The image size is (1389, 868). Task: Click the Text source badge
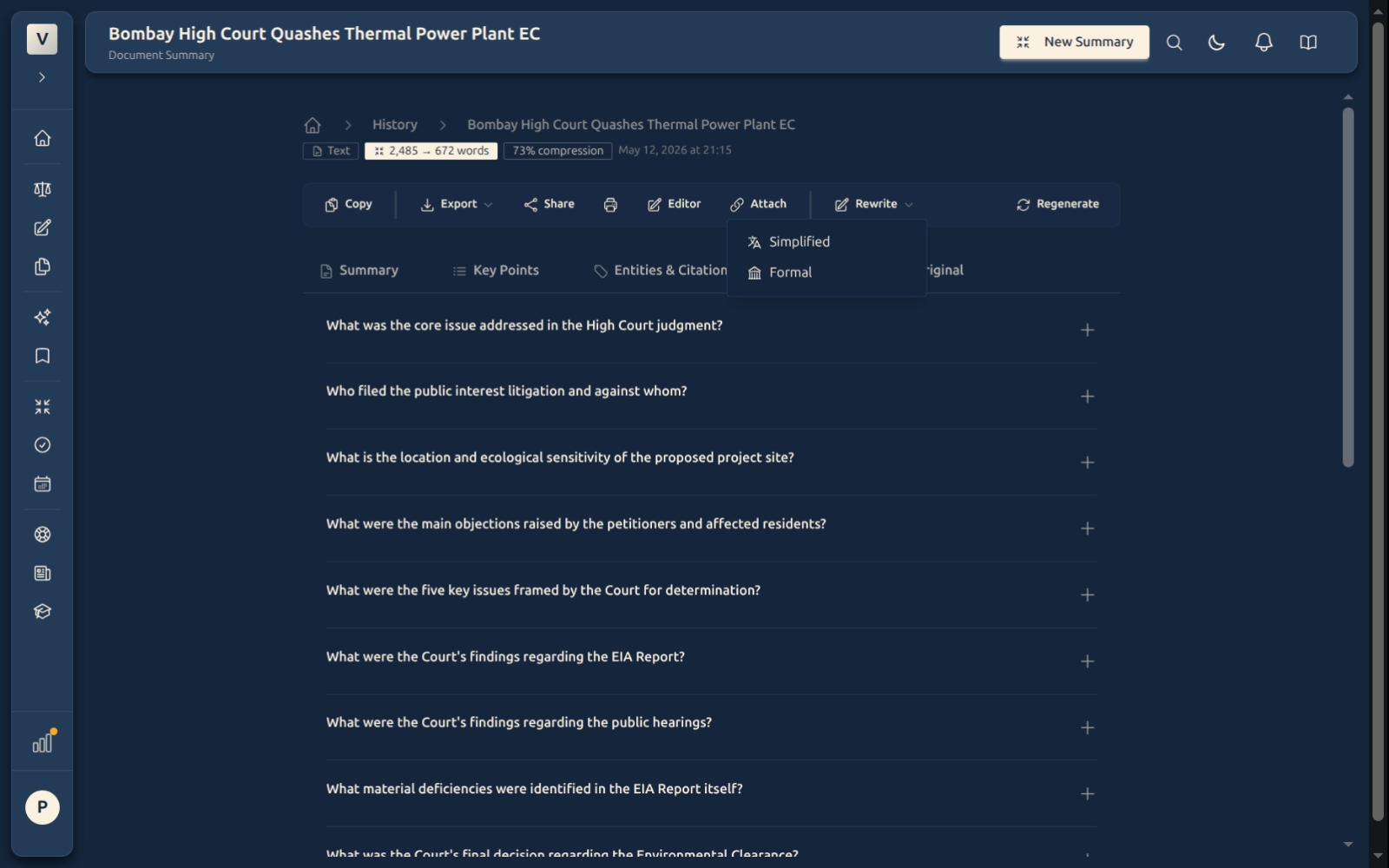331,151
